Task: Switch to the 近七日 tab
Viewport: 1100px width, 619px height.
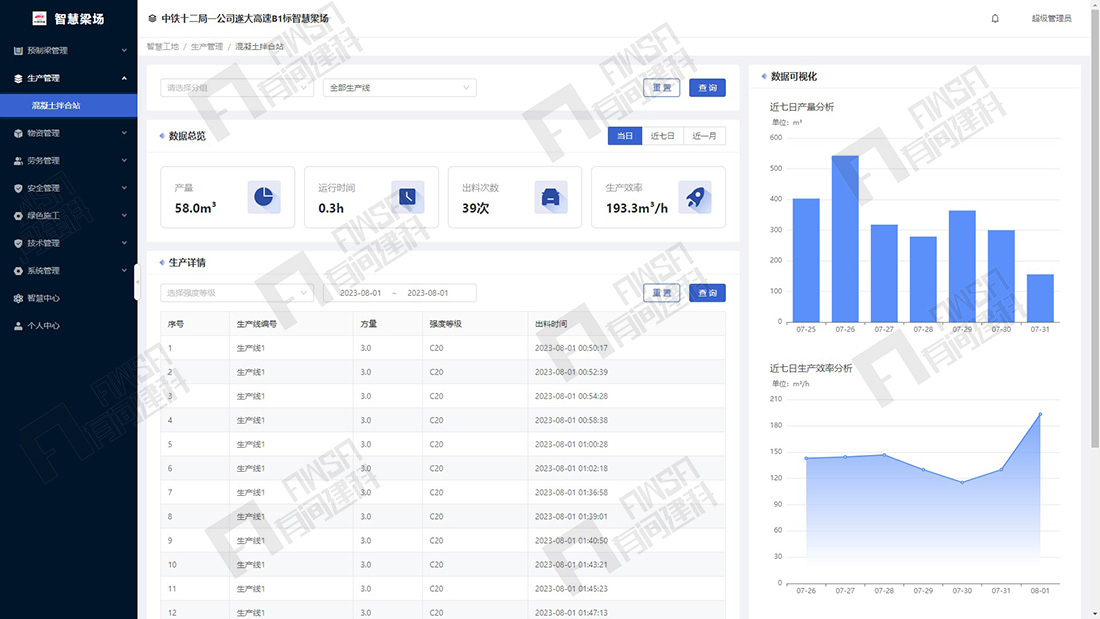Action: coord(662,136)
